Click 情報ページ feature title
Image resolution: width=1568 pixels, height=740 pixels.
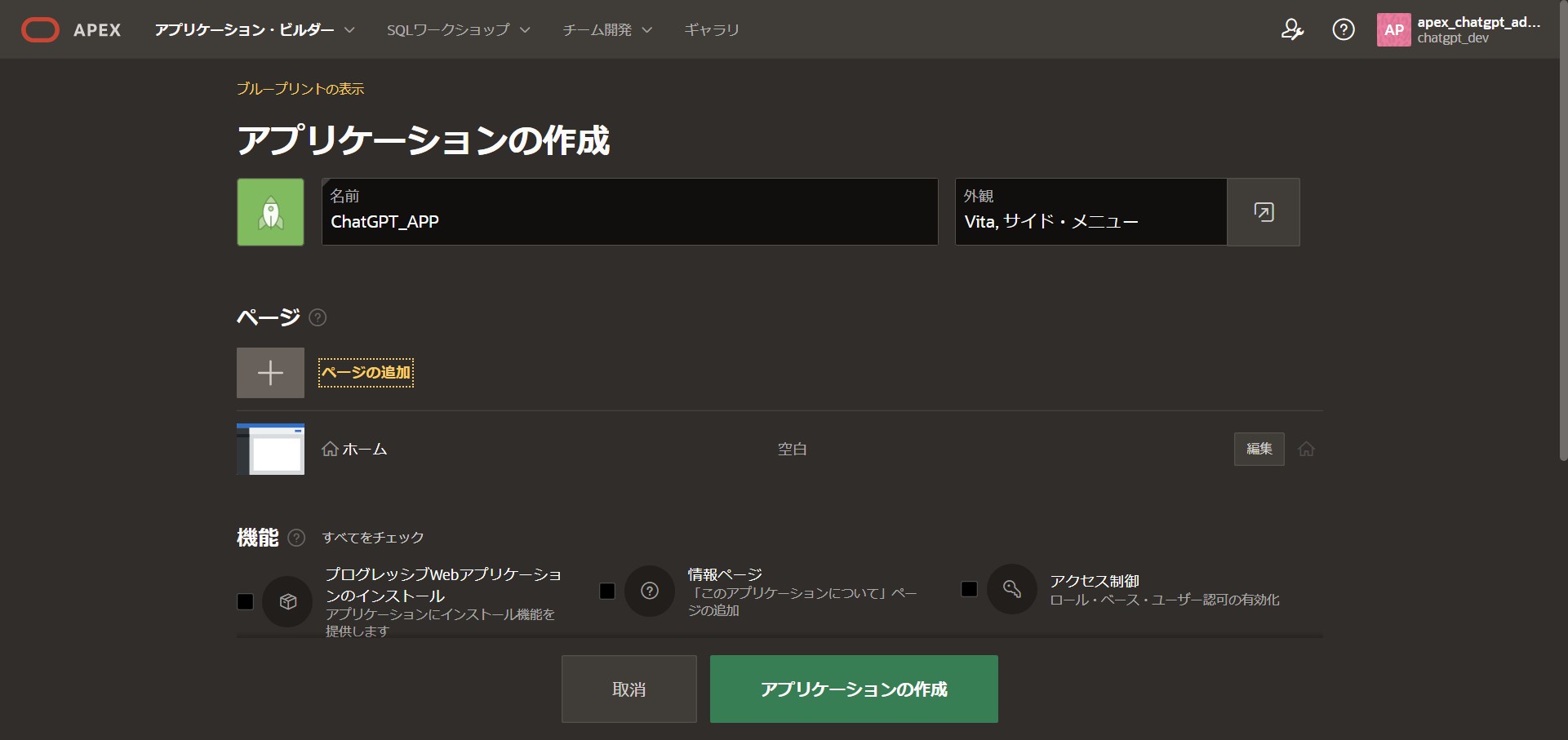point(725,574)
